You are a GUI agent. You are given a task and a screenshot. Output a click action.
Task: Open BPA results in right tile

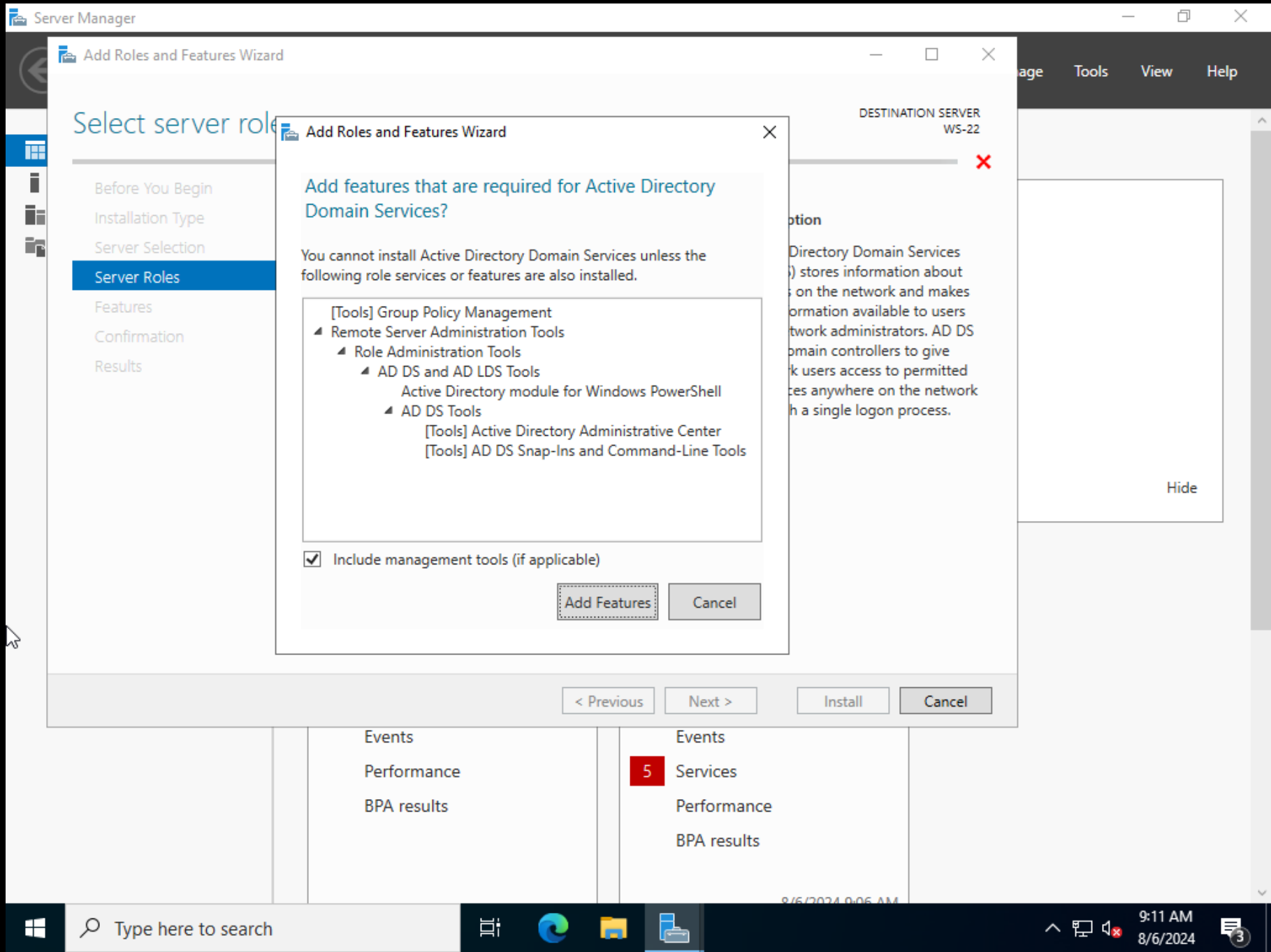point(718,840)
